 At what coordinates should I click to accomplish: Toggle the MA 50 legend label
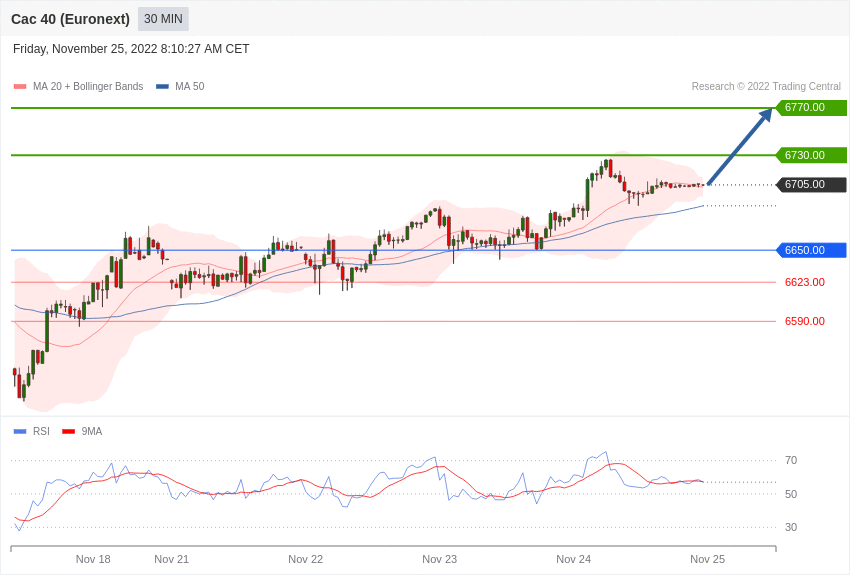tap(189, 87)
